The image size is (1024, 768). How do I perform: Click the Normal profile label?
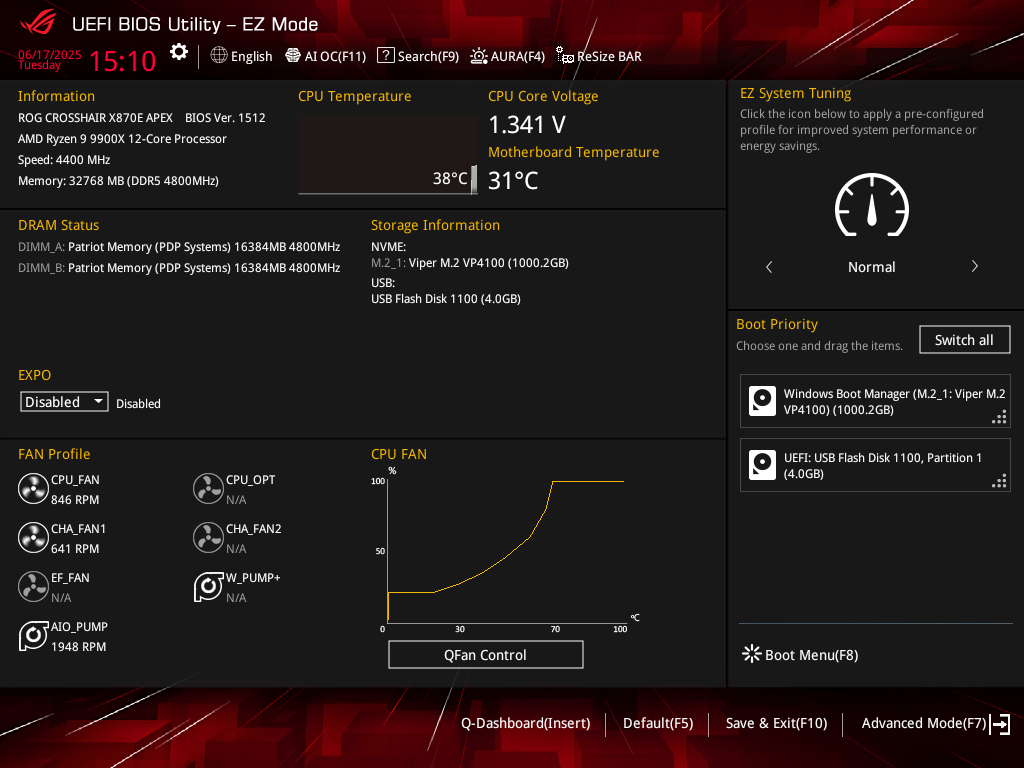(872, 267)
